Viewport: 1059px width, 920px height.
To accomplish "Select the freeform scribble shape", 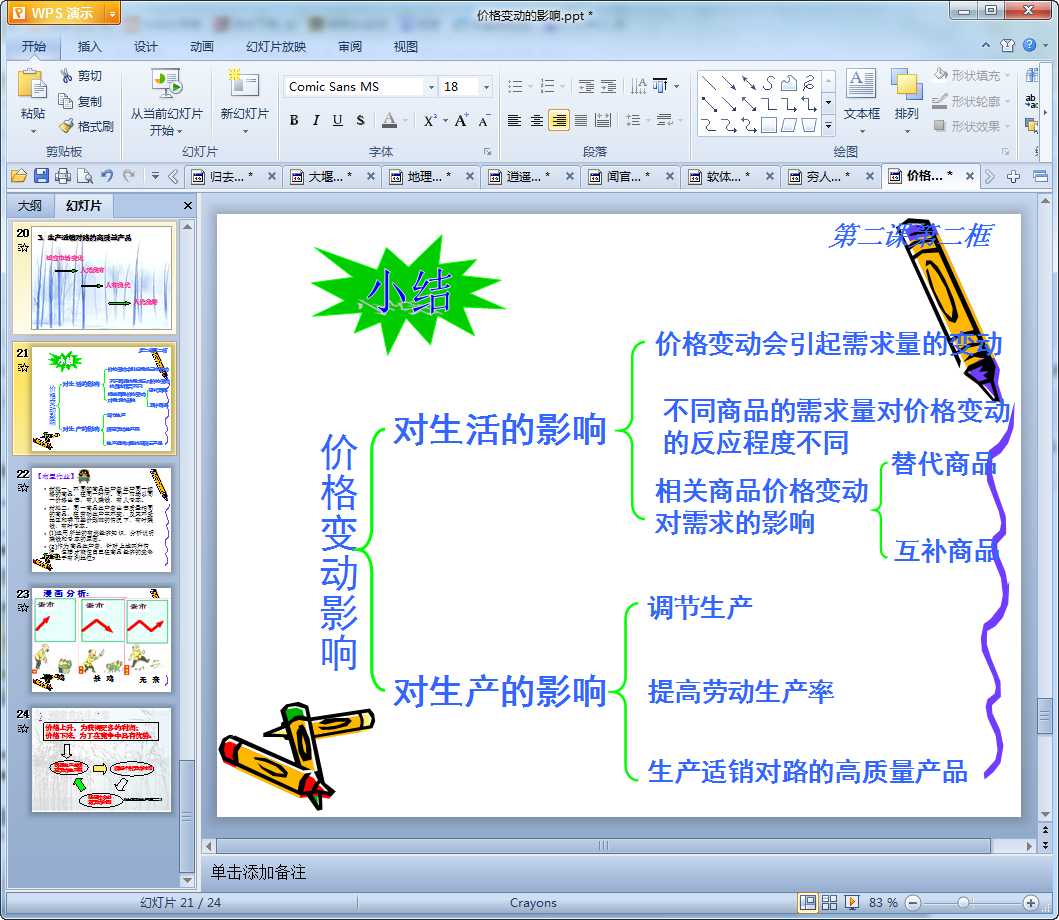I will (x=808, y=83).
